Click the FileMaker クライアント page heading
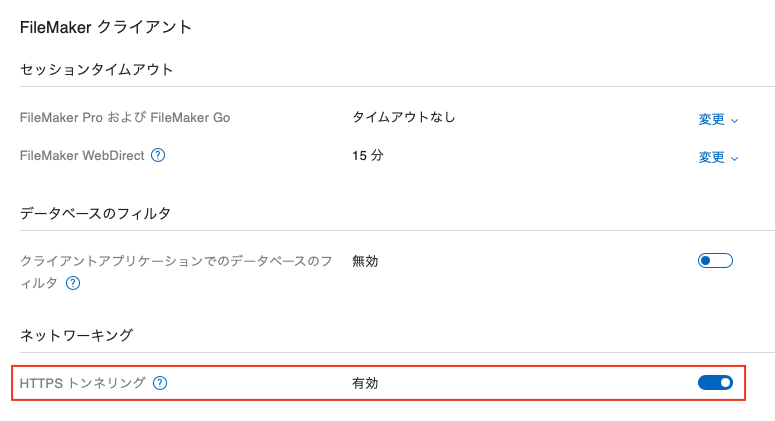The image size is (775, 421). coord(106,28)
